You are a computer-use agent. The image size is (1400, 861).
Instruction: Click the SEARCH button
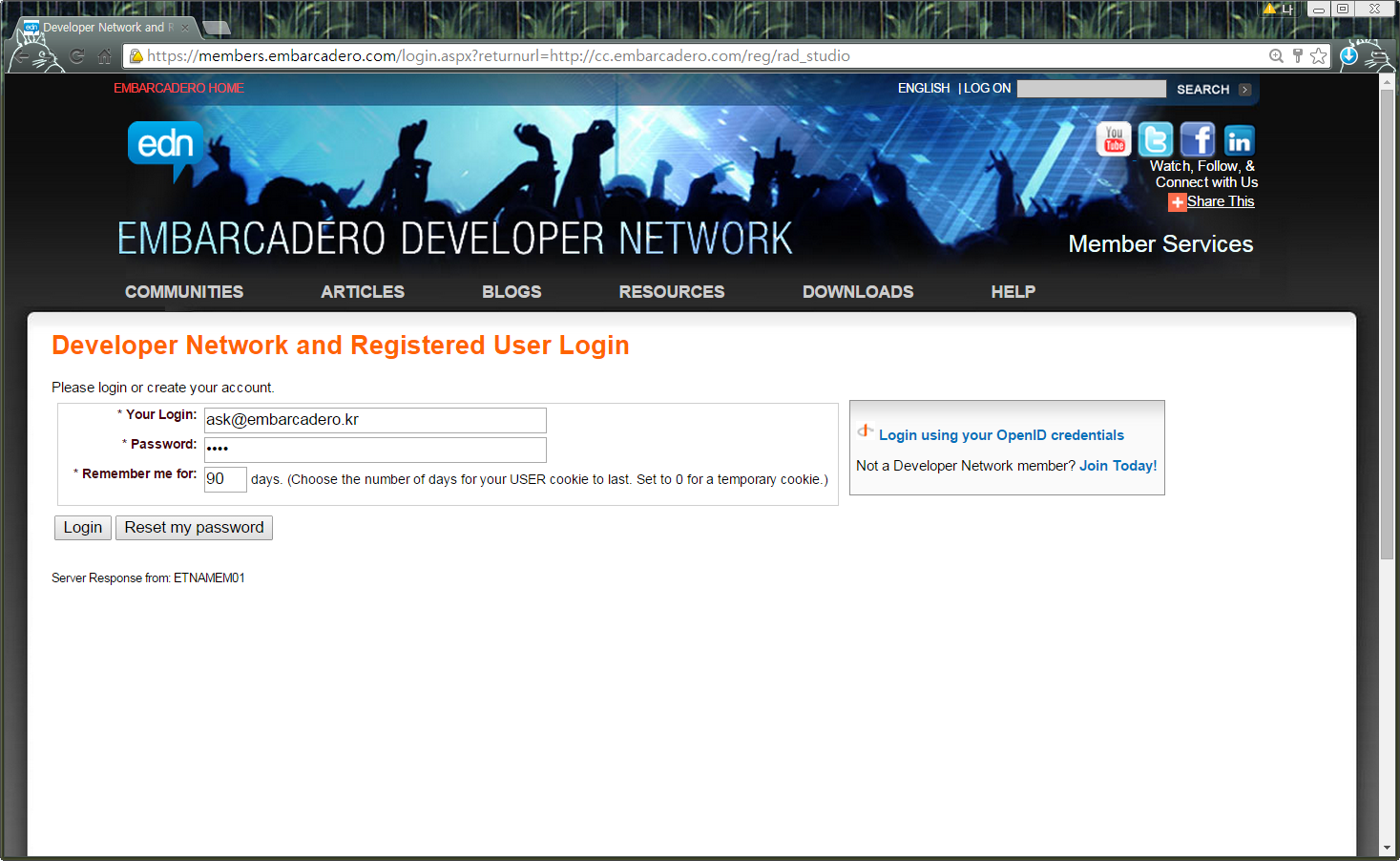(x=1202, y=90)
